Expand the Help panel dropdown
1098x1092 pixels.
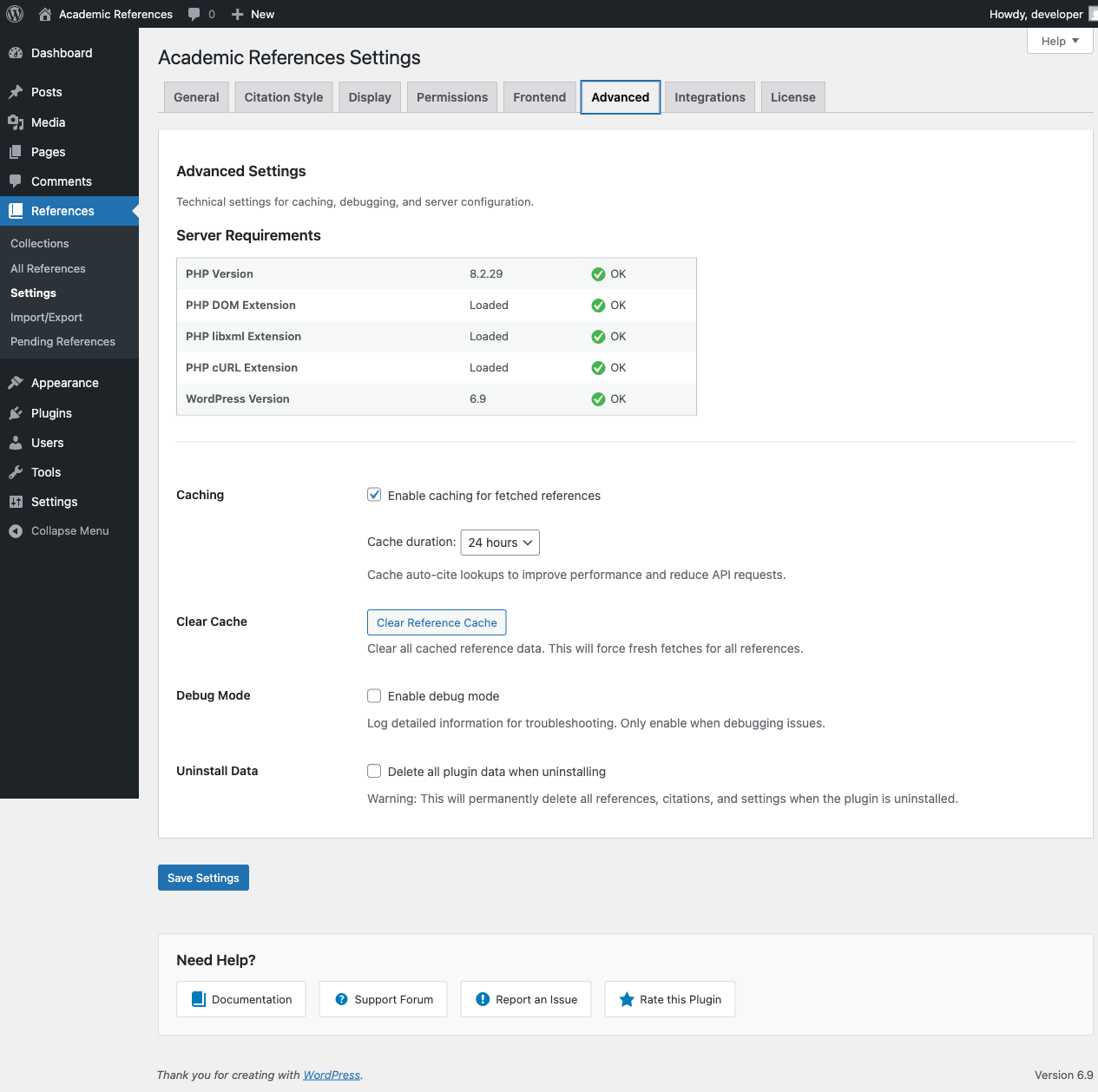[x=1059, y=41]
